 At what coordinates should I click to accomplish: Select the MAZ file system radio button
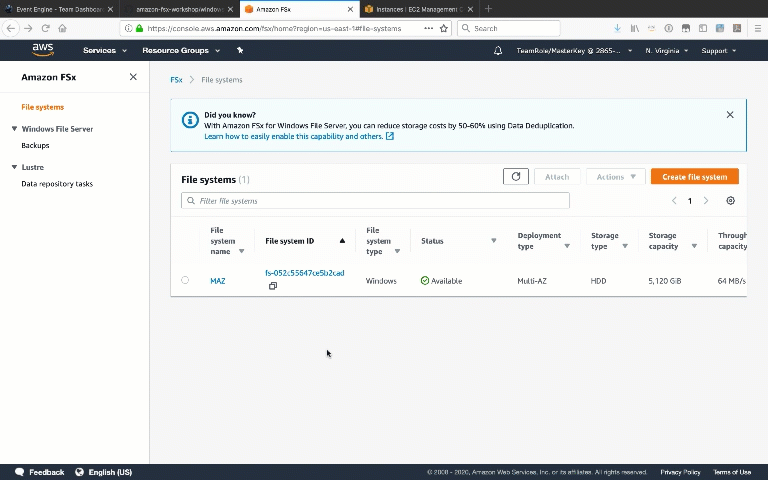pos(185,280)
